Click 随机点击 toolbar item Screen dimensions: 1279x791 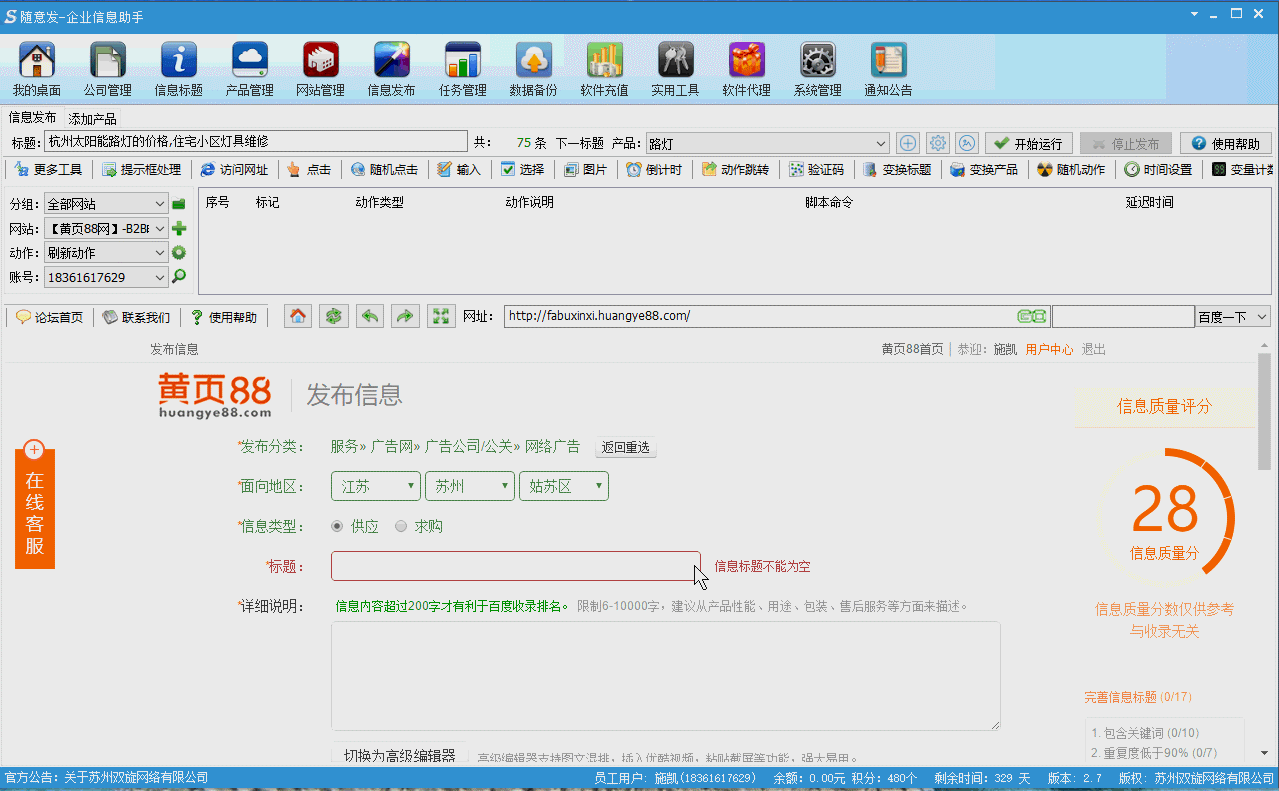[384, 170]
